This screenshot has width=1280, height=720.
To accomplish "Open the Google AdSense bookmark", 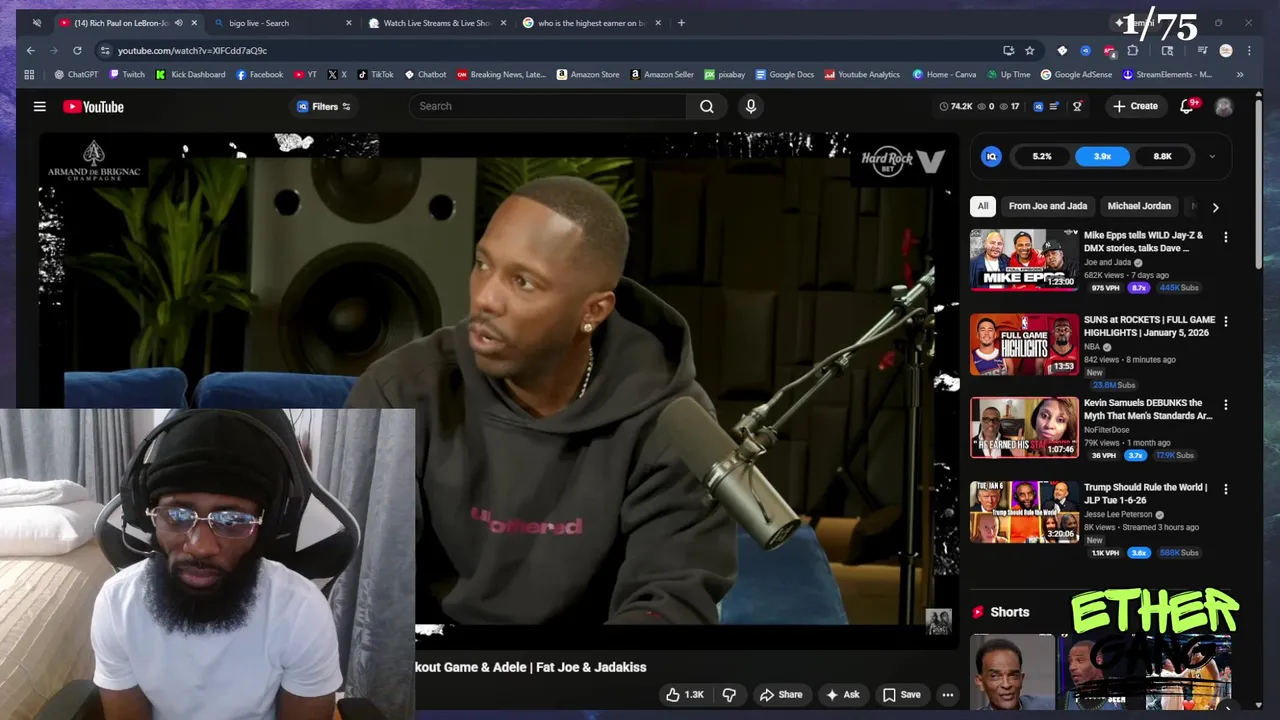I will tap(1076, 74).
